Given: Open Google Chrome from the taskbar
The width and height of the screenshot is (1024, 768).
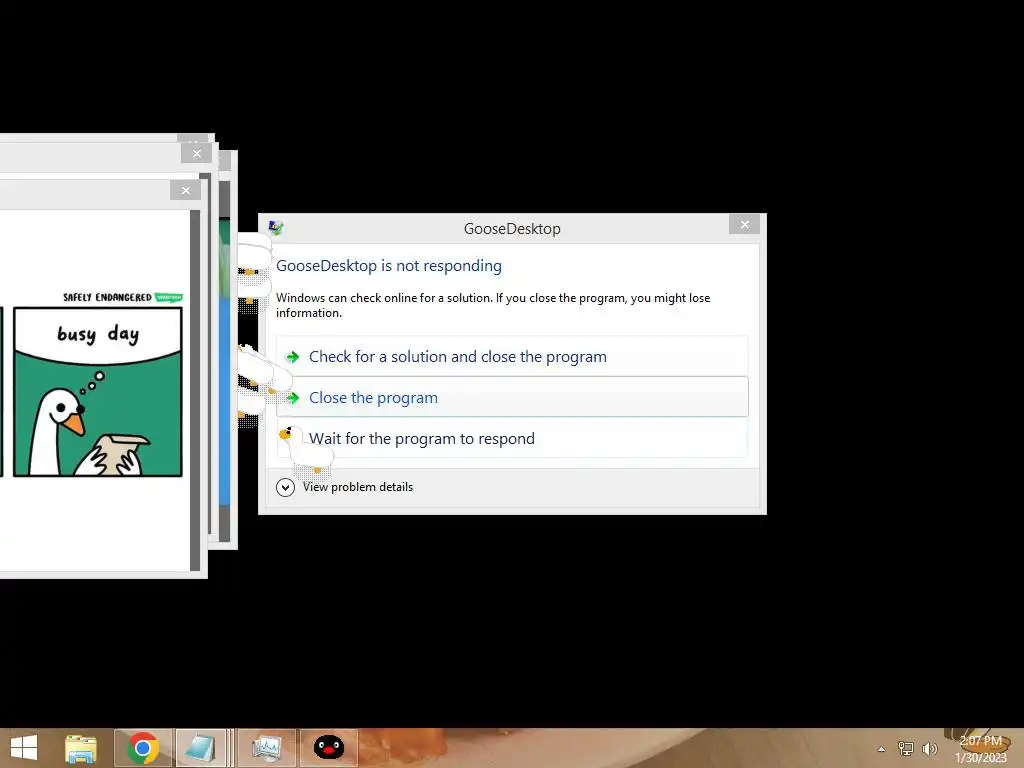Looking at the screenshot, I should tap(143, 748).
